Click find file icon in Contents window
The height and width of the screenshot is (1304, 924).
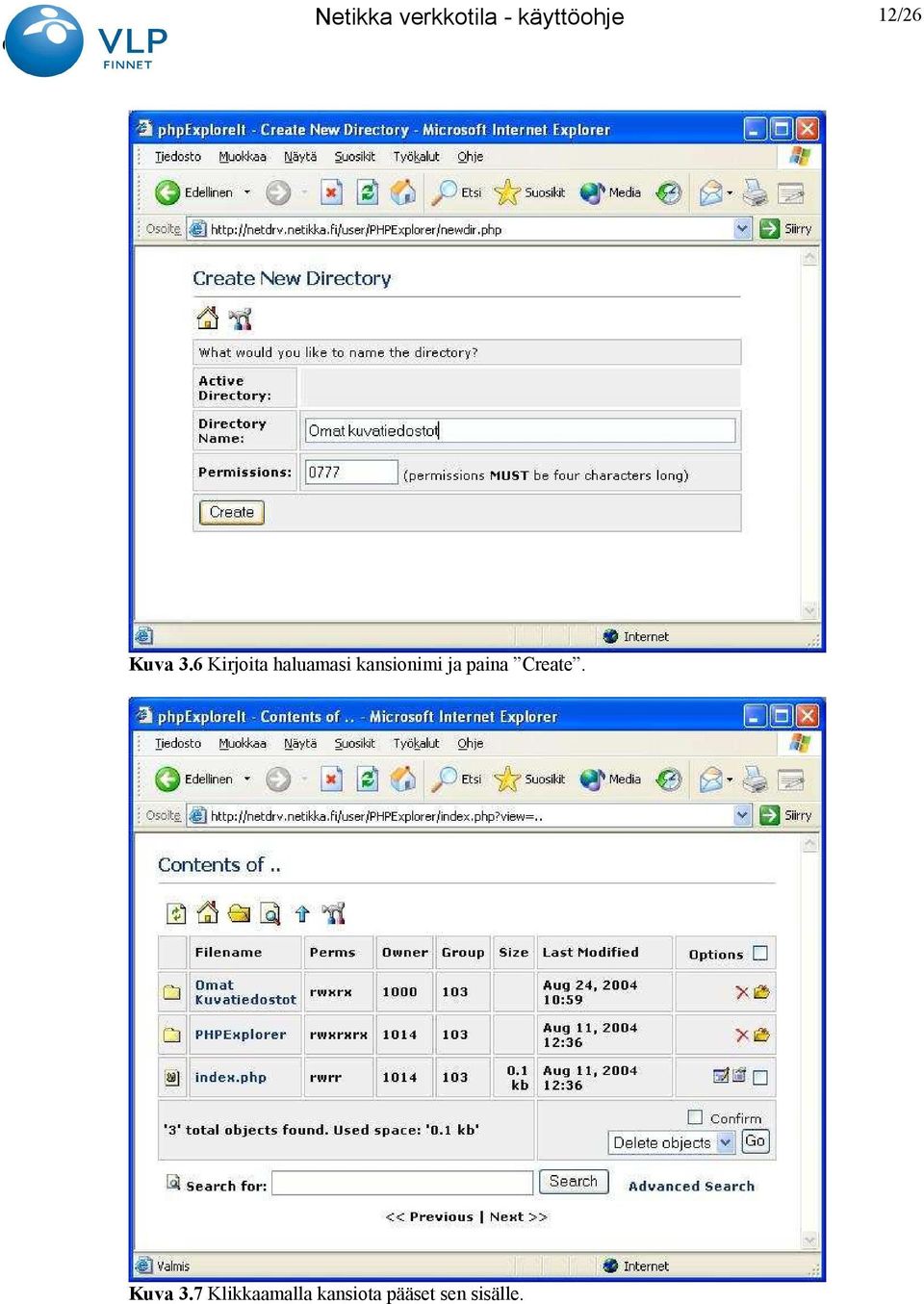click(x=270, y=913)
